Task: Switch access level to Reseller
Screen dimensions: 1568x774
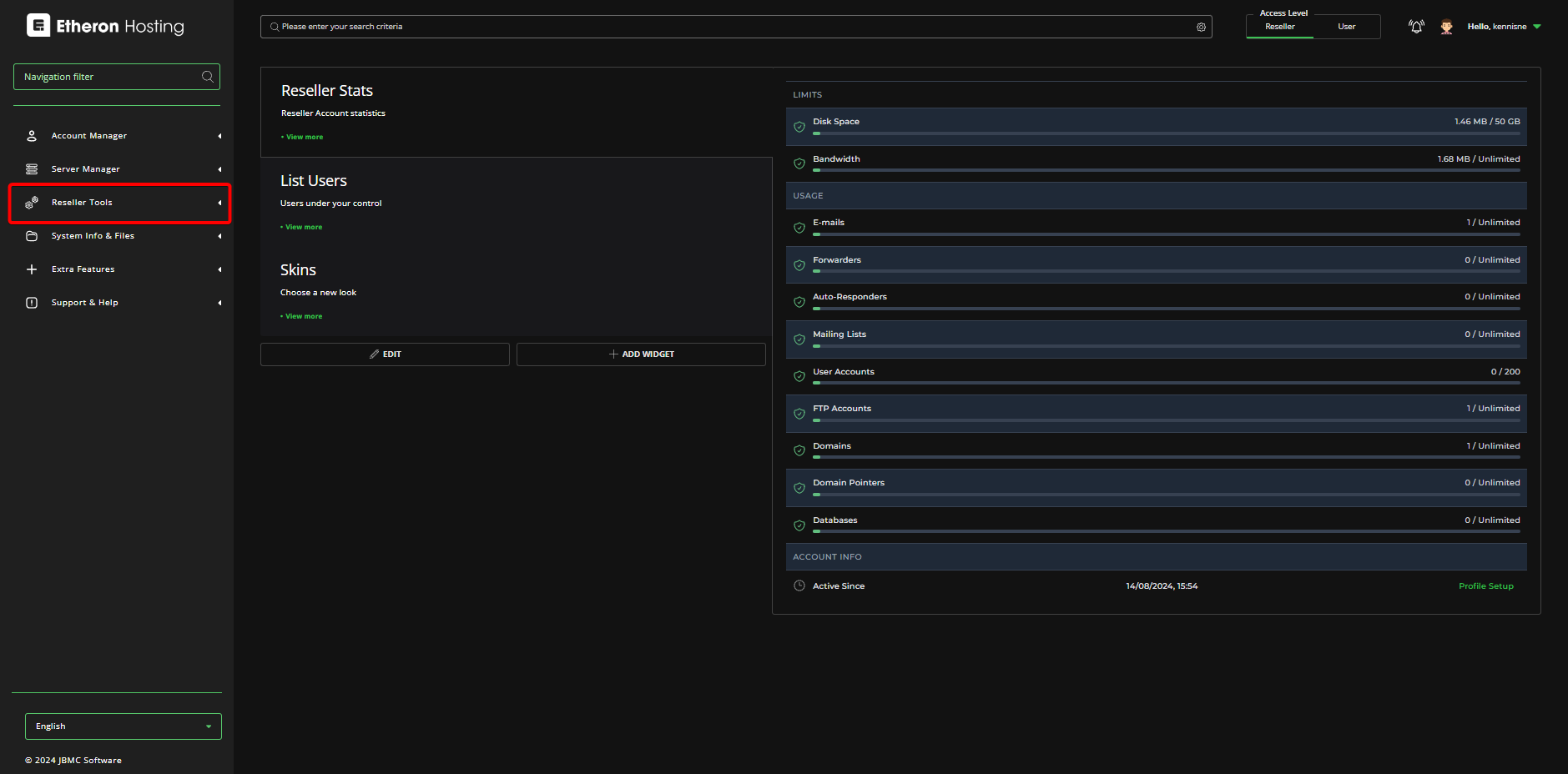Action: click(1279, 27)
